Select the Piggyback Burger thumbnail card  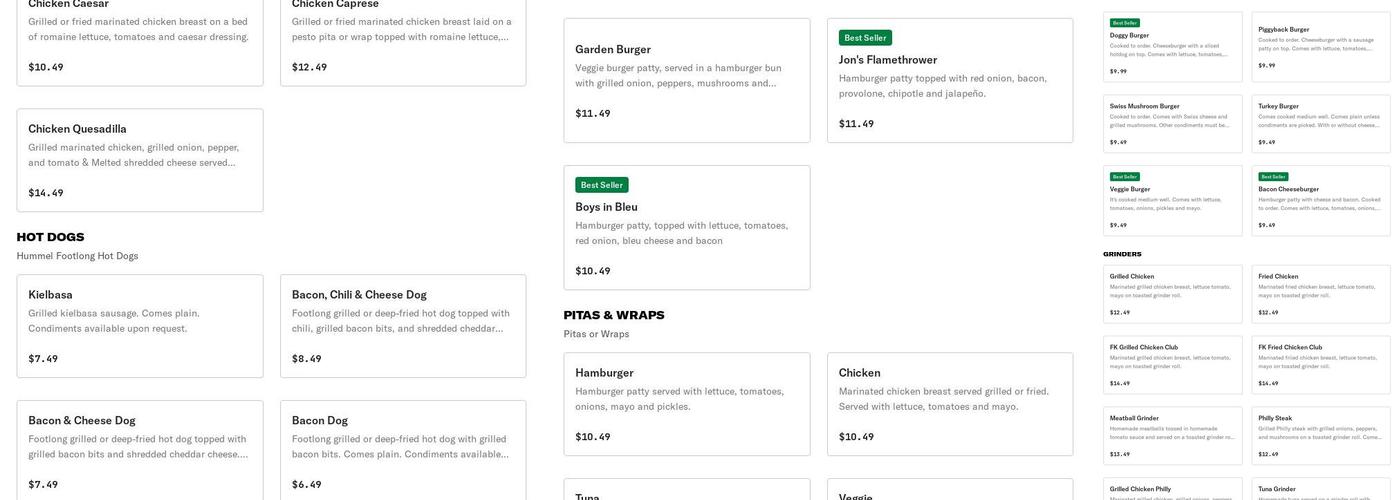point(1321,47)
